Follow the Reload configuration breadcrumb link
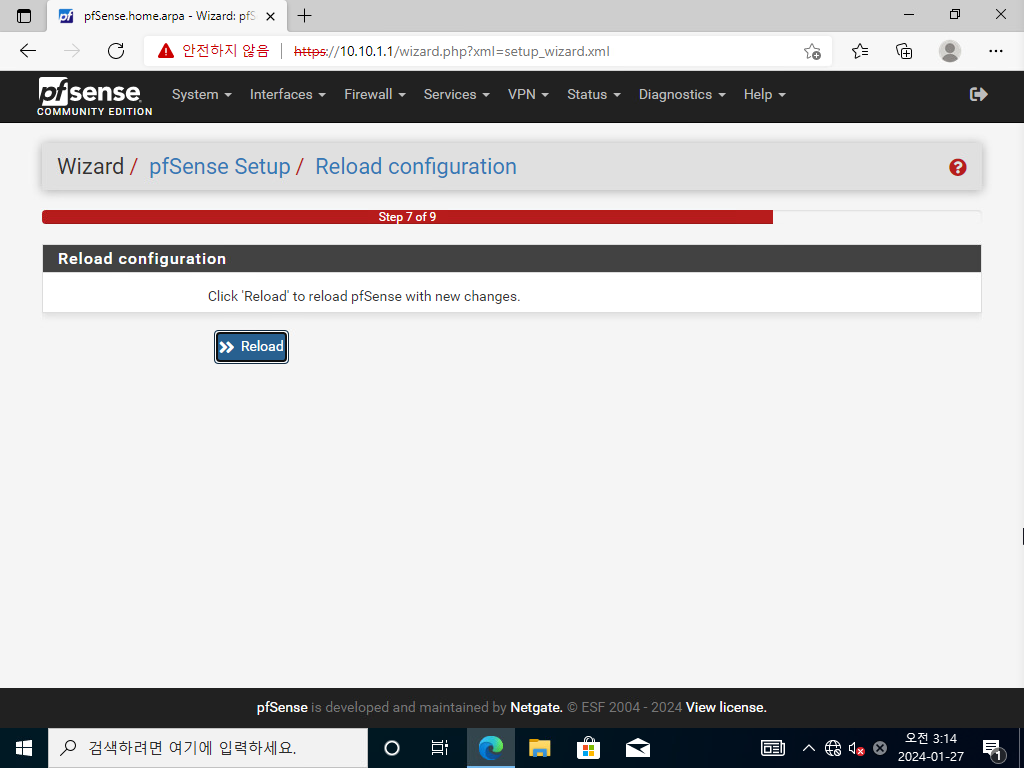1024x768 pixels. click(x=416, y=167)
